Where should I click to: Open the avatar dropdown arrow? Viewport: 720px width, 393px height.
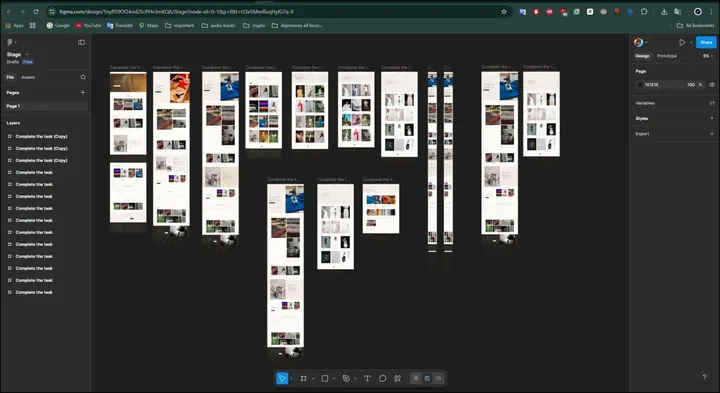point(646,43)
